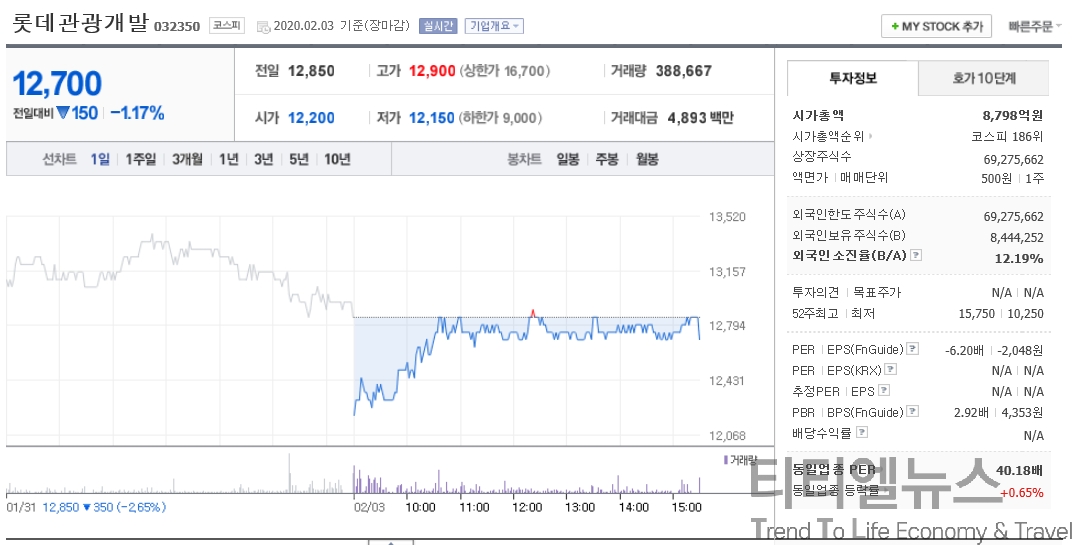The width and height of the screenshot is (1072, 545).
Task: Click the stock code 032350
Action: coord(177,27)
